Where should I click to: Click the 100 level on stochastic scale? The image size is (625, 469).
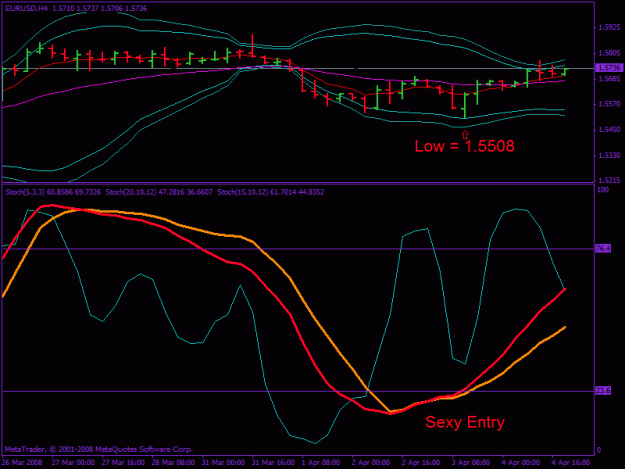[603, 190]
